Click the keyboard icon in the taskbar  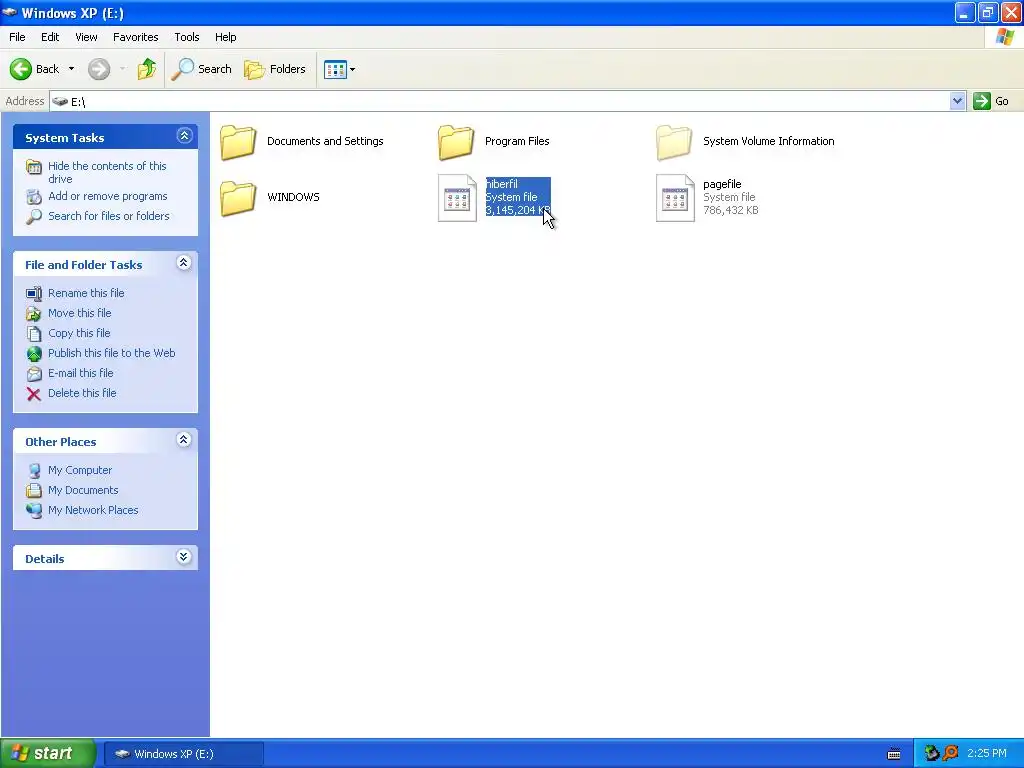tap(894, 754)
